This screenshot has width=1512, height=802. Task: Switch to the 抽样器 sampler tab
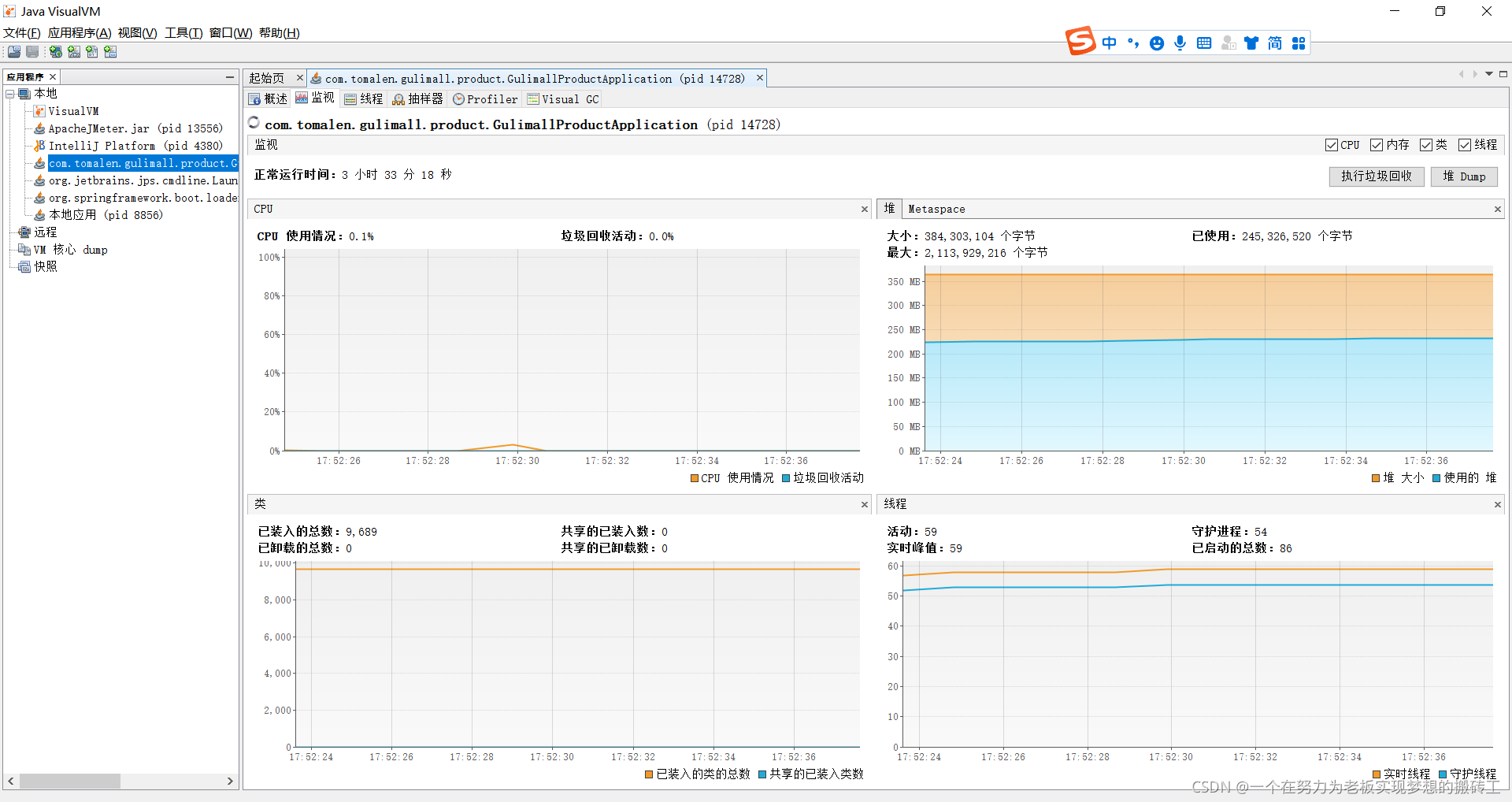418,99
